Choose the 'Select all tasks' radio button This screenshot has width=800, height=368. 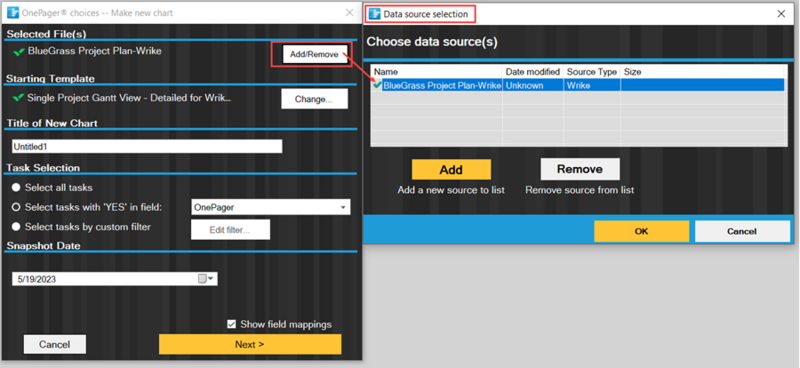[16, 187]
